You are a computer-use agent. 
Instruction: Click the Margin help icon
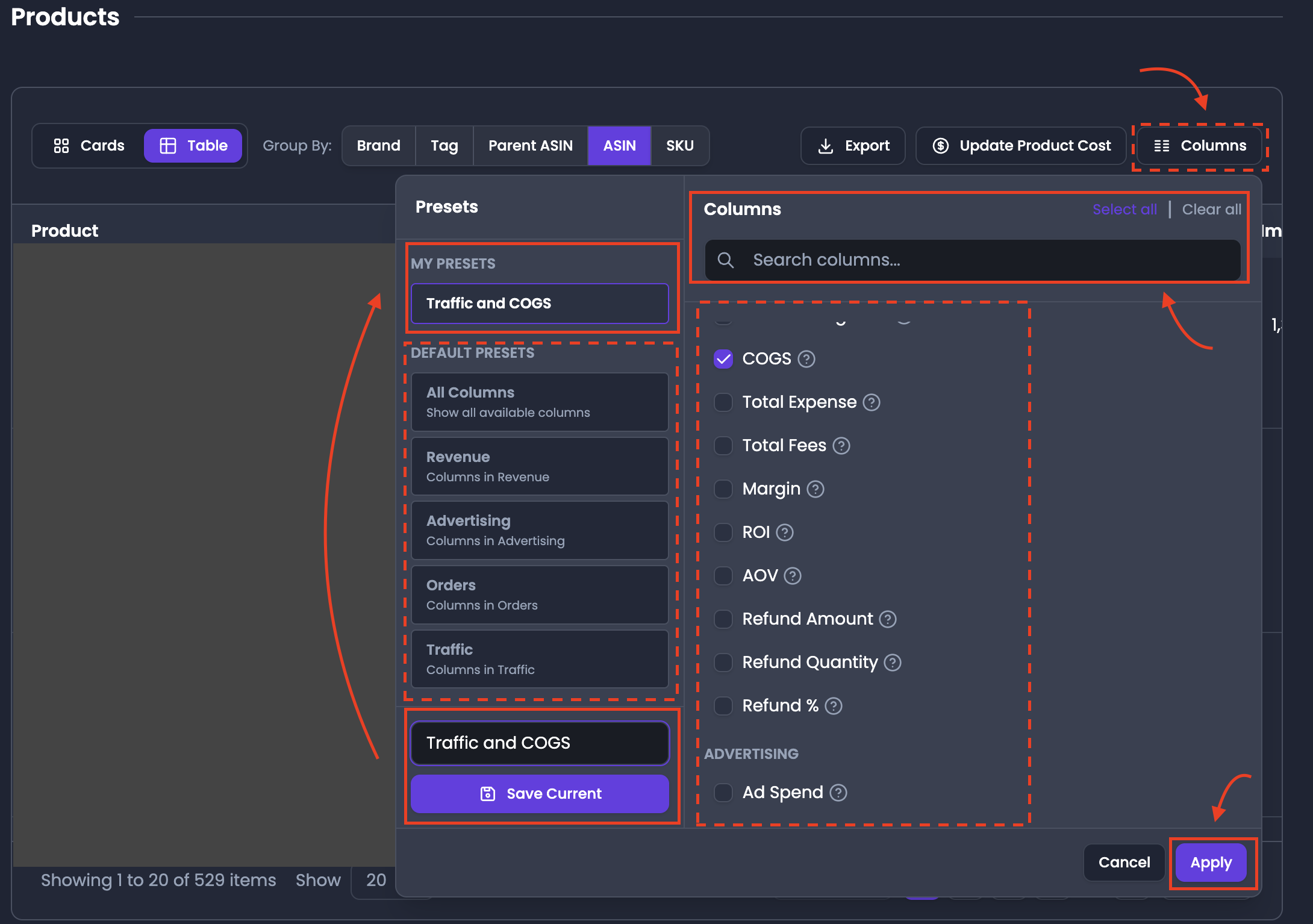(x=816, y=489)
